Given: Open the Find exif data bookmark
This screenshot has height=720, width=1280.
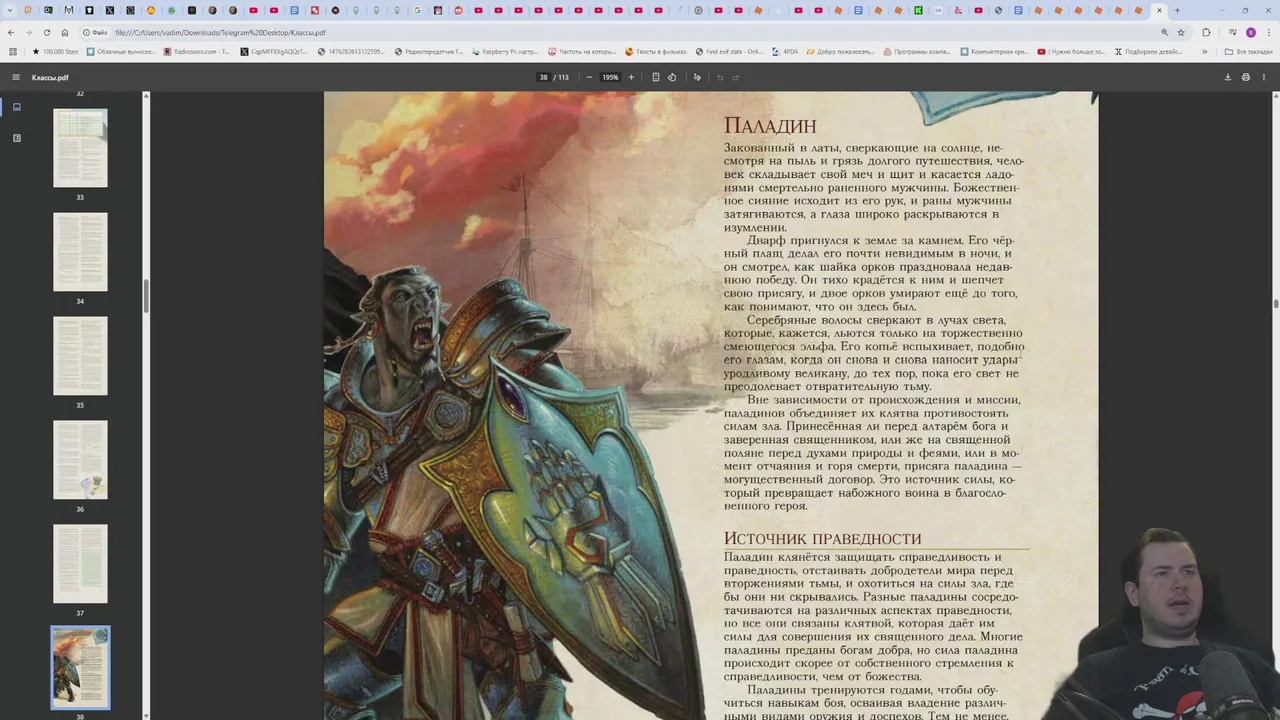Looking at the screenshot, I should (729, 51).
